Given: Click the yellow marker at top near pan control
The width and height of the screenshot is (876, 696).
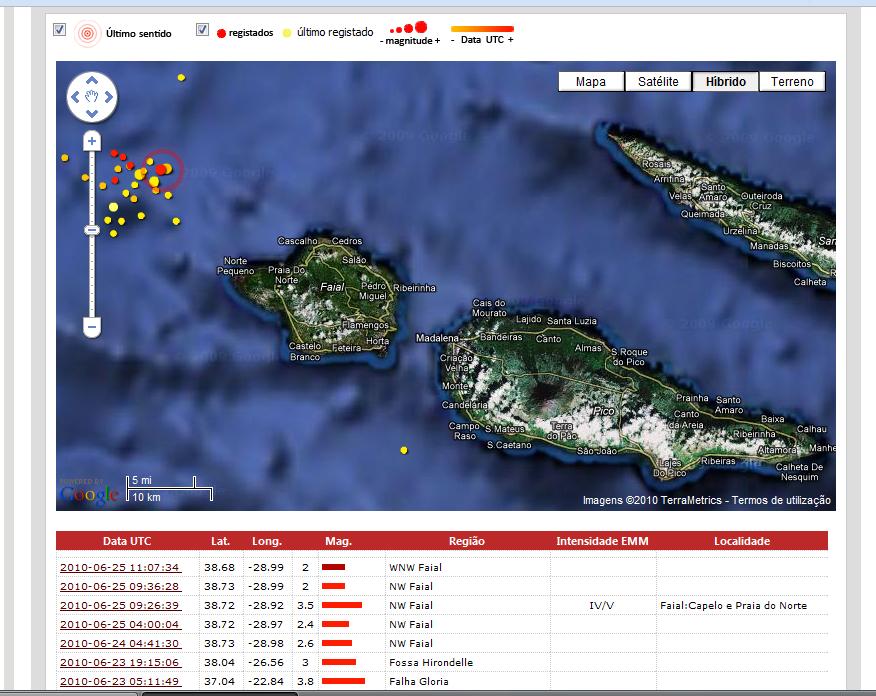Looking at the screenshot, I should pos(181,78).
